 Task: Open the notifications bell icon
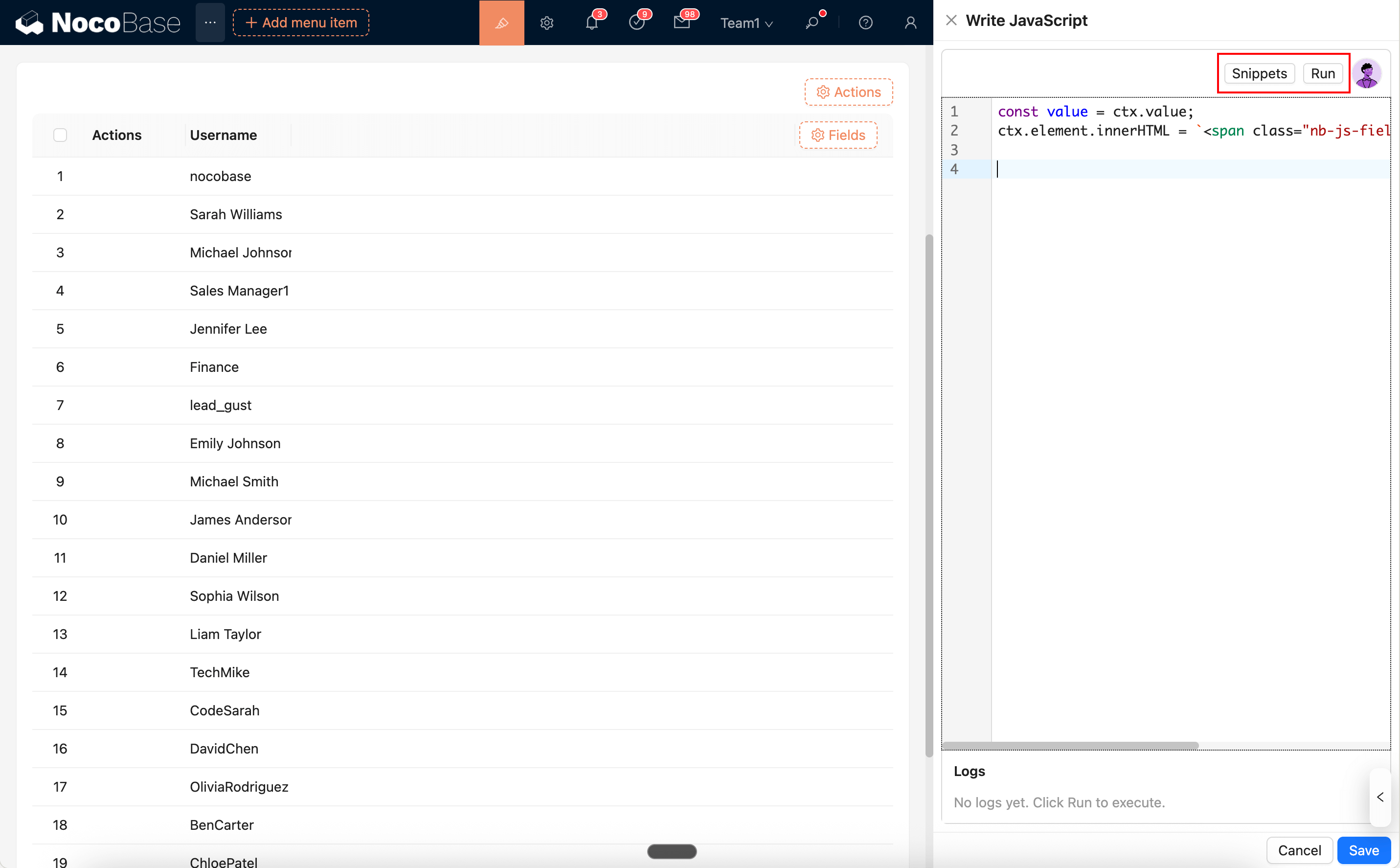591,23
